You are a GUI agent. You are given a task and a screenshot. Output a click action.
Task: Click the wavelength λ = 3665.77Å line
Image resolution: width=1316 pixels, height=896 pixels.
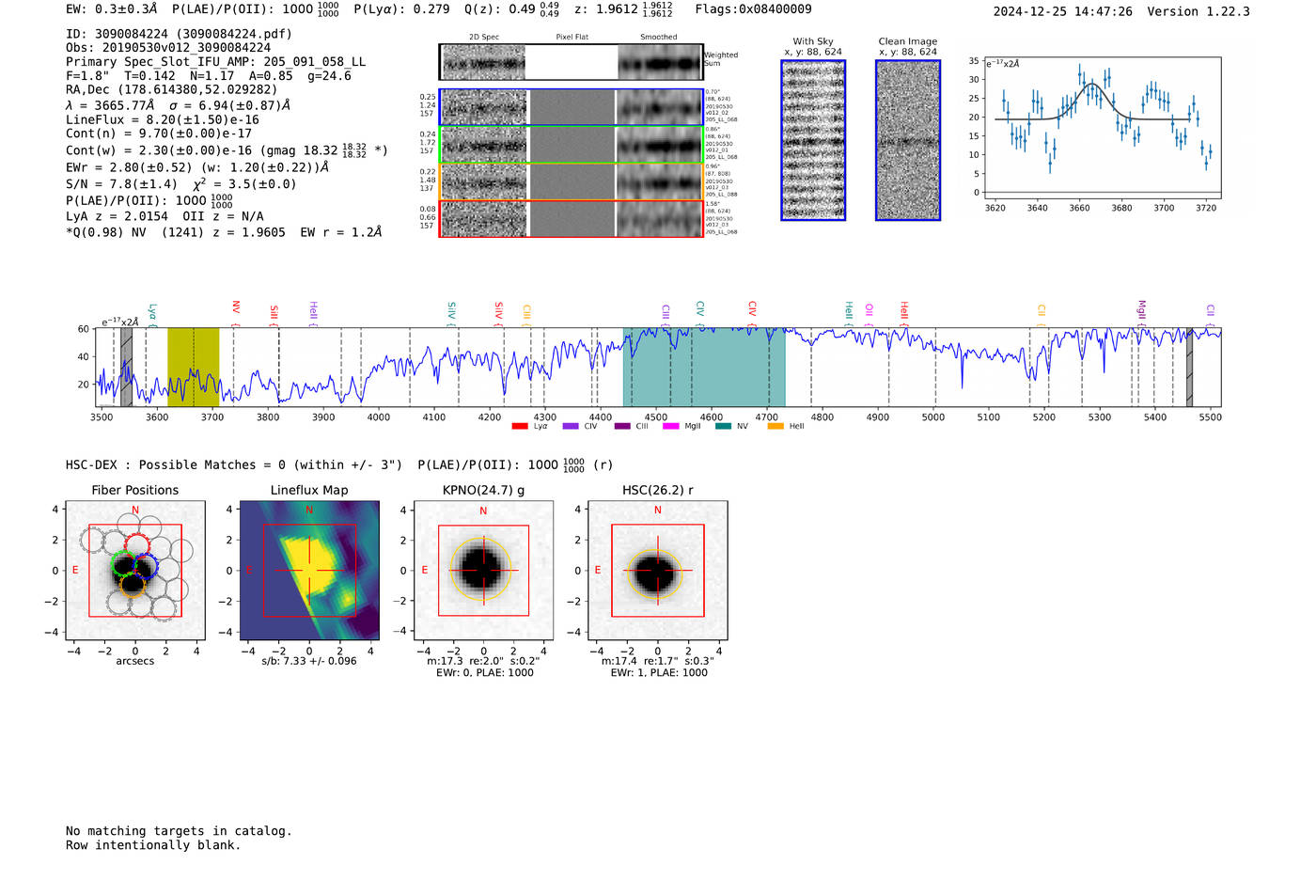click(179, 105)
